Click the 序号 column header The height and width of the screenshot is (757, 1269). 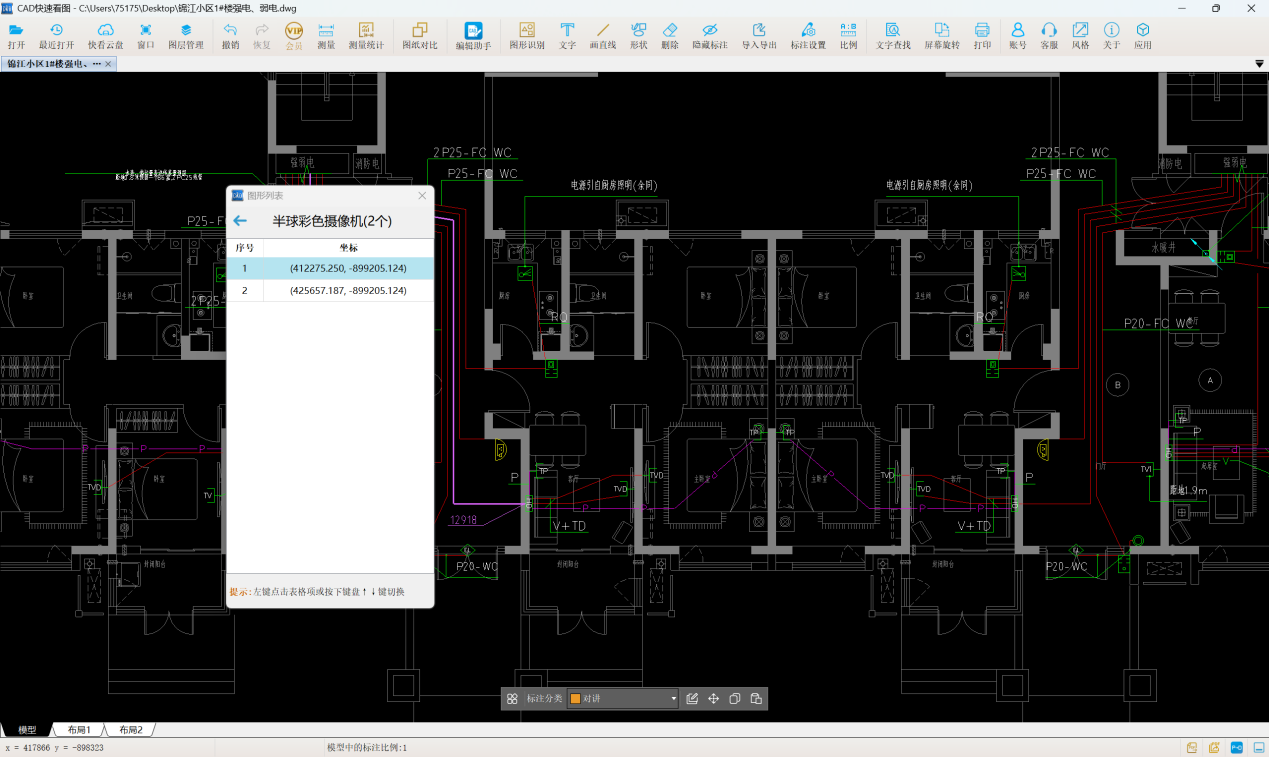(x=245, y=247)
